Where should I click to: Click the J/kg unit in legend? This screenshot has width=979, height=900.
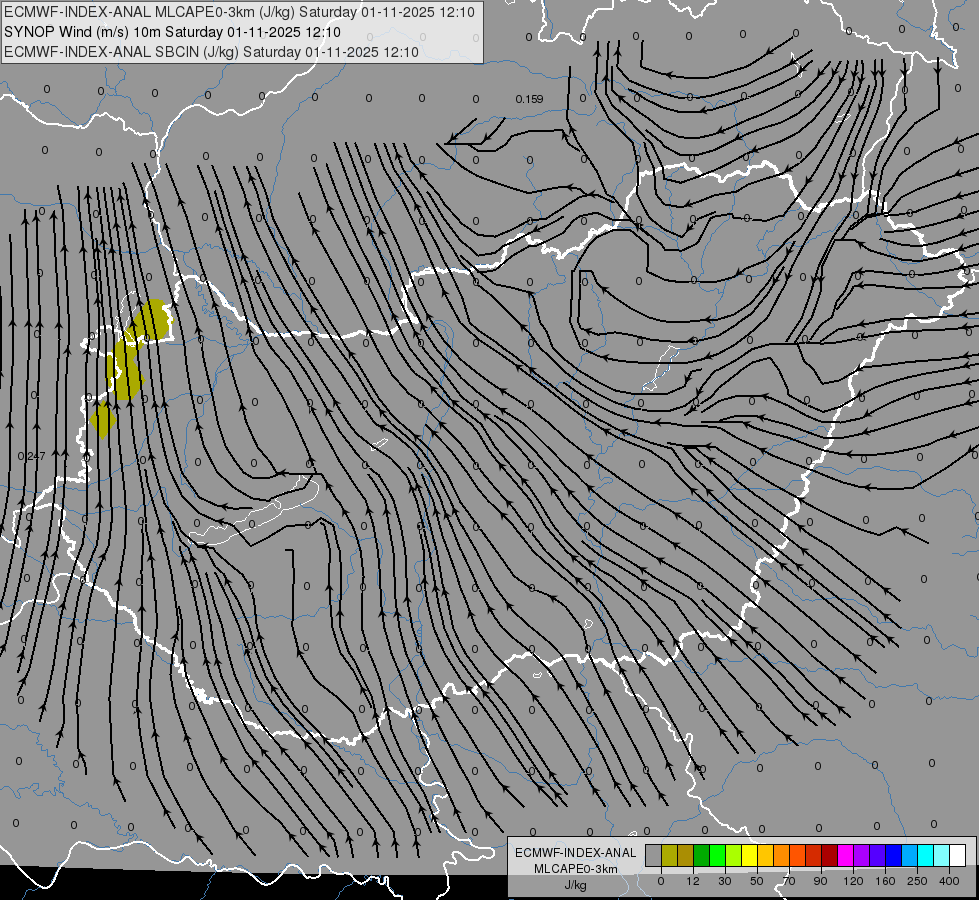coord(576,885)
